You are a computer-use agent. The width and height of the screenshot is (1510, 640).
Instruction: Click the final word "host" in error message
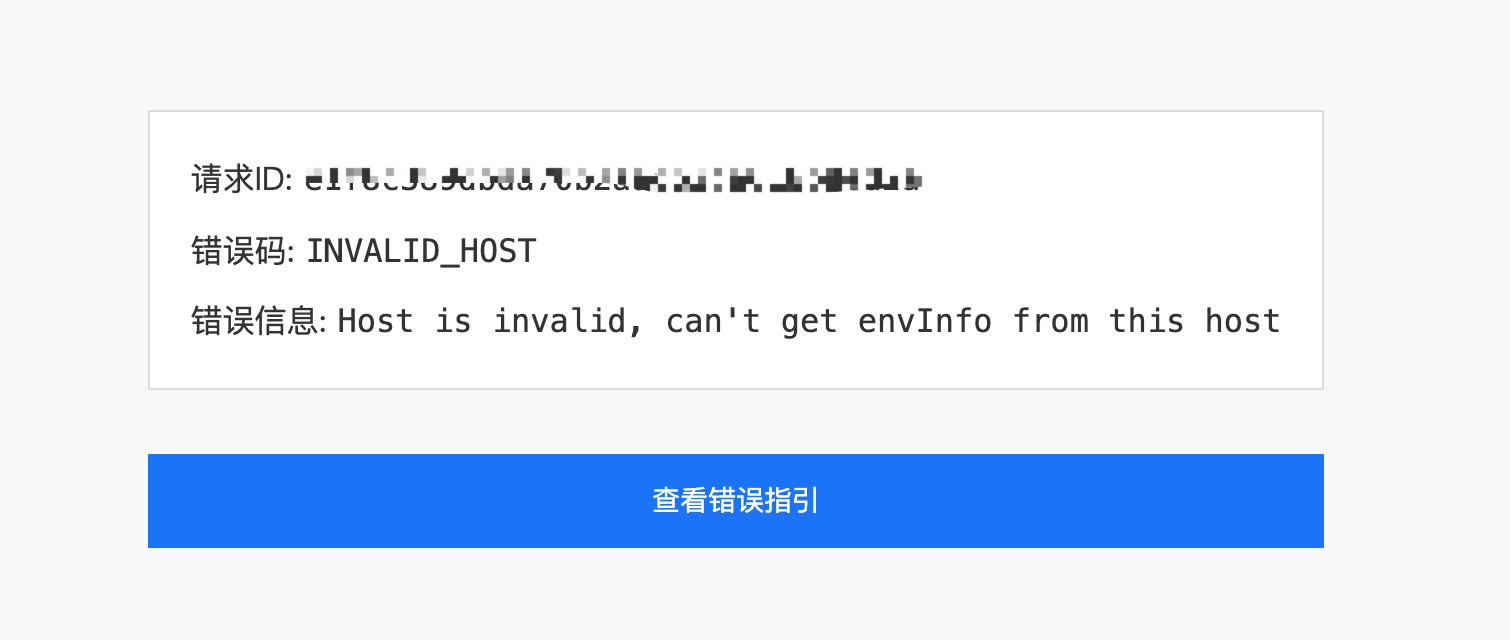pos(1243,321)
